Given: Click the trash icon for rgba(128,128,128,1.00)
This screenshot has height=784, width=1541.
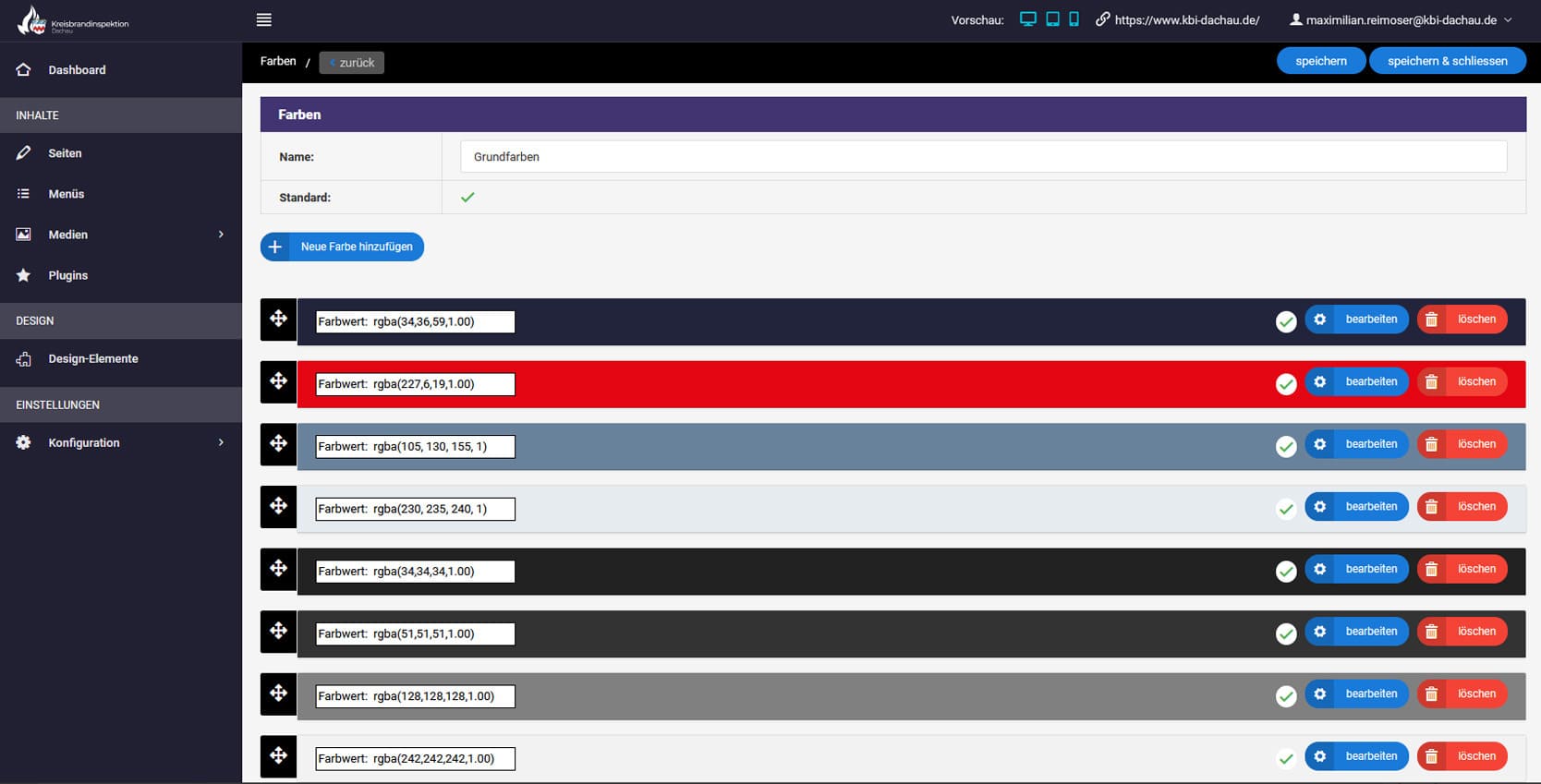Looking at the screenshot, I should tap(1431, 694).
